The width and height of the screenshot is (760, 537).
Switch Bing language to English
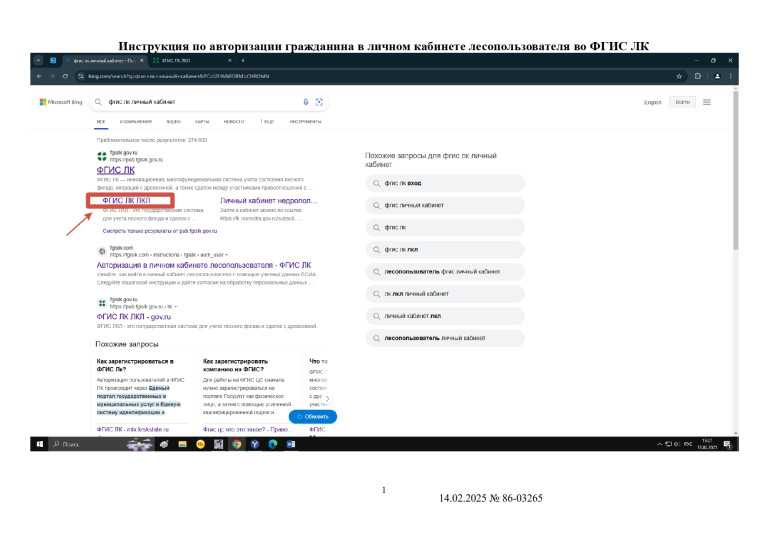coord(652,102)
